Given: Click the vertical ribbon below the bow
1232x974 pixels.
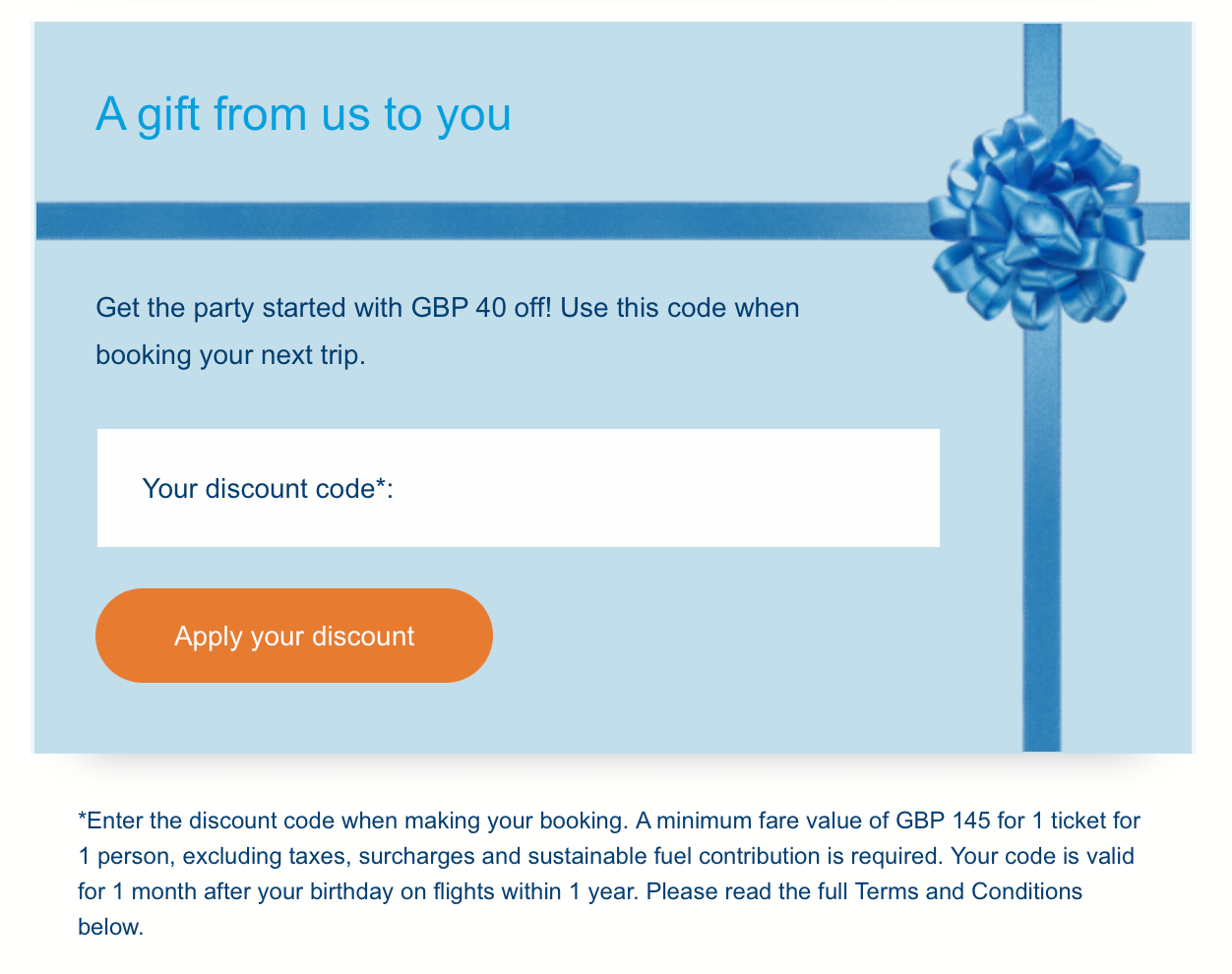Looking at the screenshot, I should pyautogui.click(x=1042, y=541).
